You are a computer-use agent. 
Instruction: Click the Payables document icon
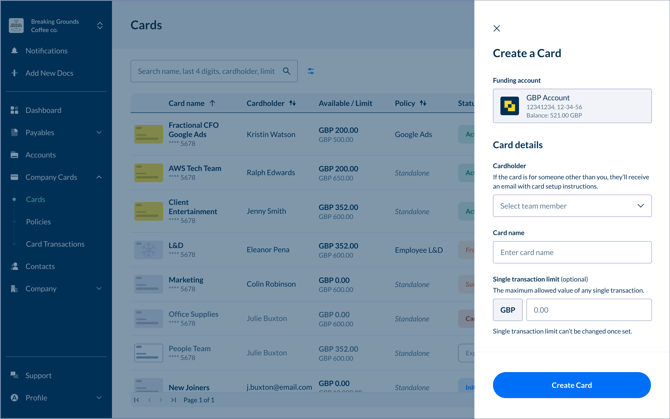pos(14,132)
